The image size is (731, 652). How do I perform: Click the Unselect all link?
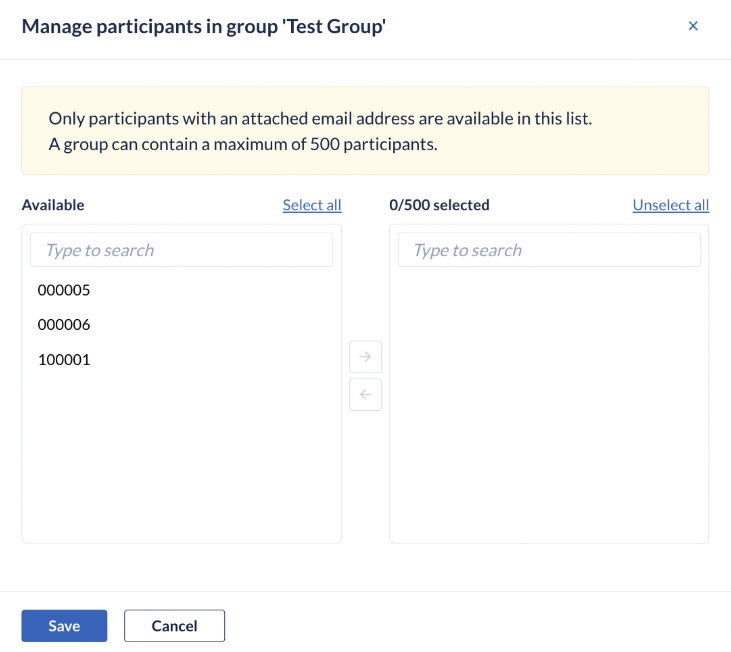point(671,205)
